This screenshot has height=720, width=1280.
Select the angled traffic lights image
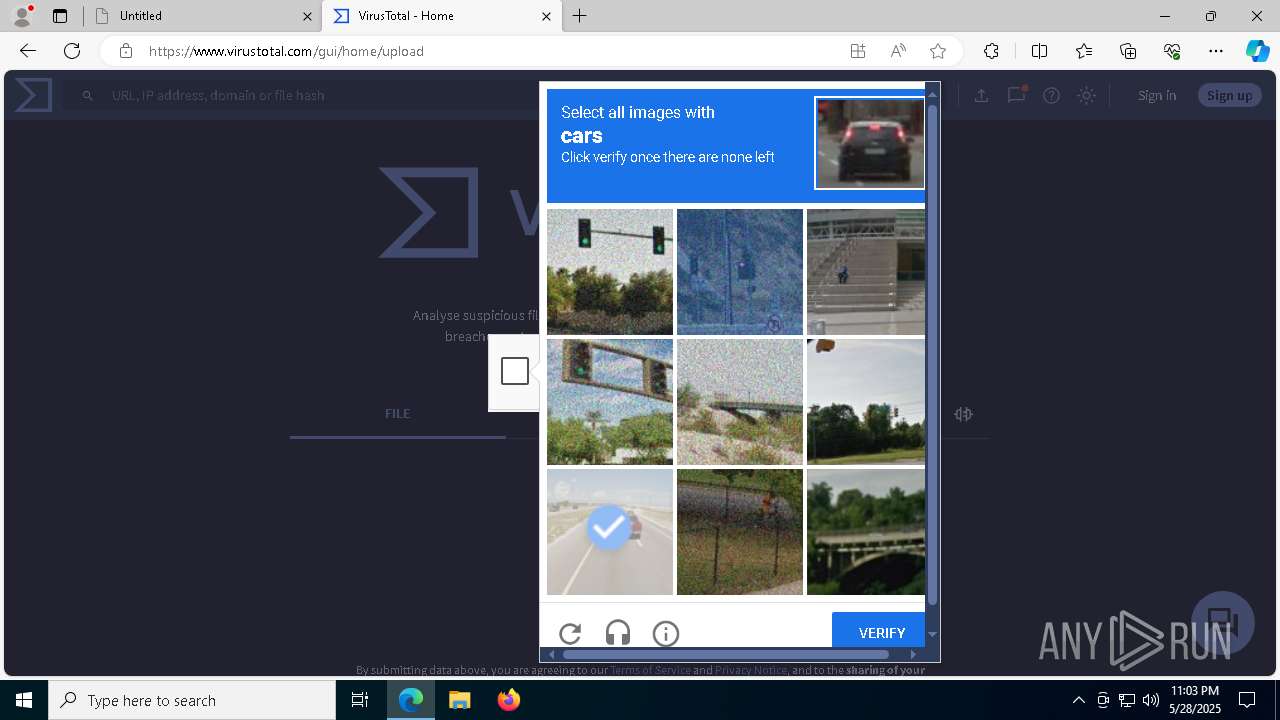pyautogui.click(x=610, y=402)
